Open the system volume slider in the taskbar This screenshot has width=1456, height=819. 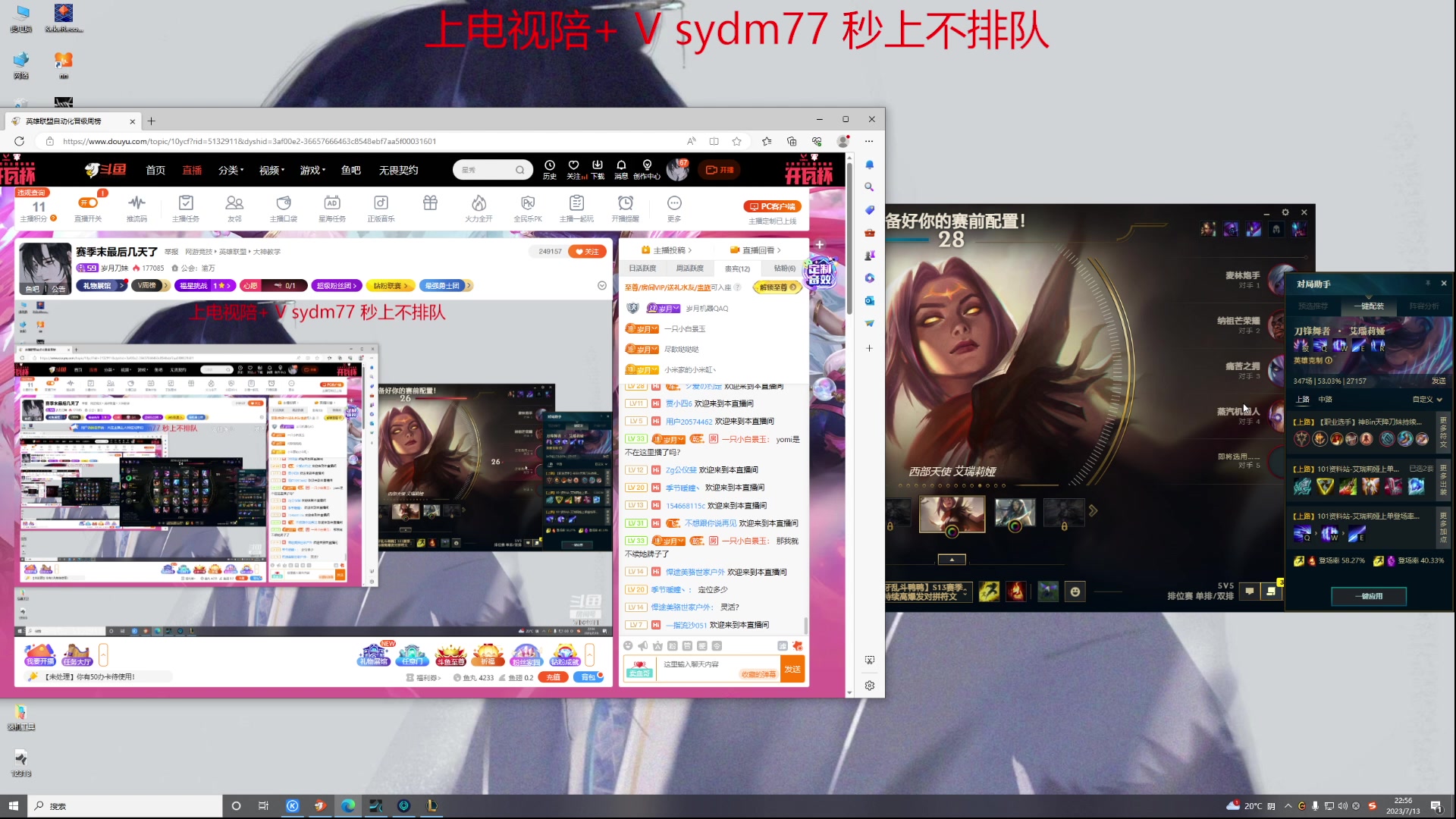(x=1342, y=806)
